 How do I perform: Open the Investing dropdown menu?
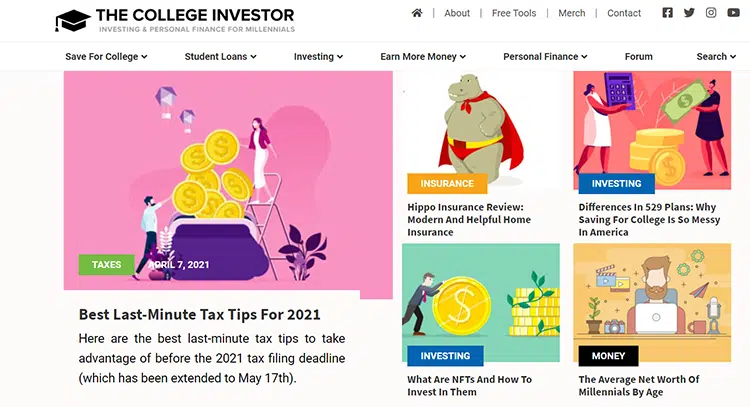[x=318, y=57]
